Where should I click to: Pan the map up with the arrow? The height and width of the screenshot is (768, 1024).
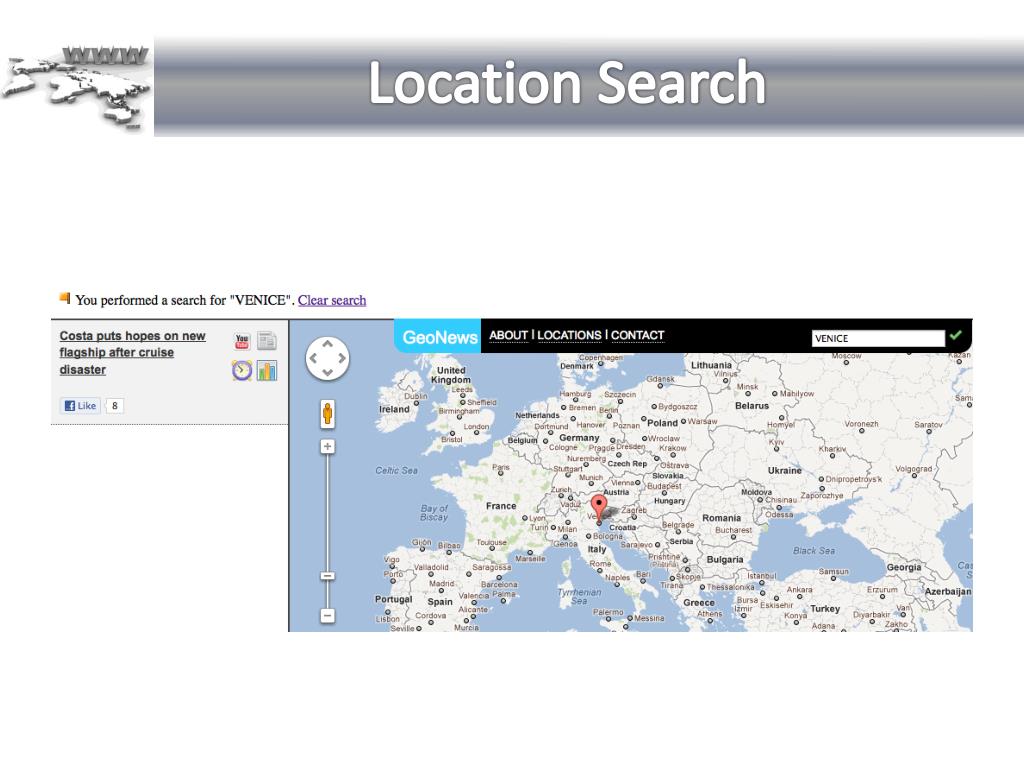327,344
